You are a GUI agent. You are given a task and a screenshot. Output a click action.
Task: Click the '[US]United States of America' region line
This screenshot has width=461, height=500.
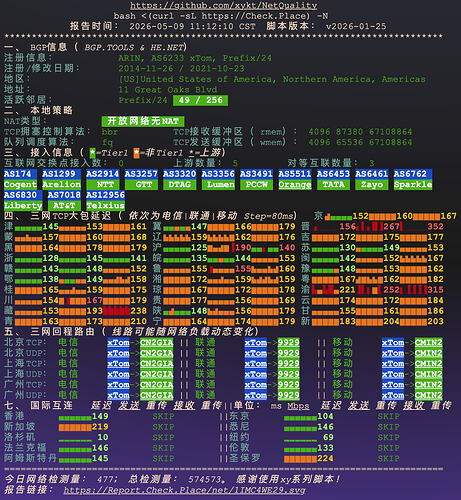[272, 79]
